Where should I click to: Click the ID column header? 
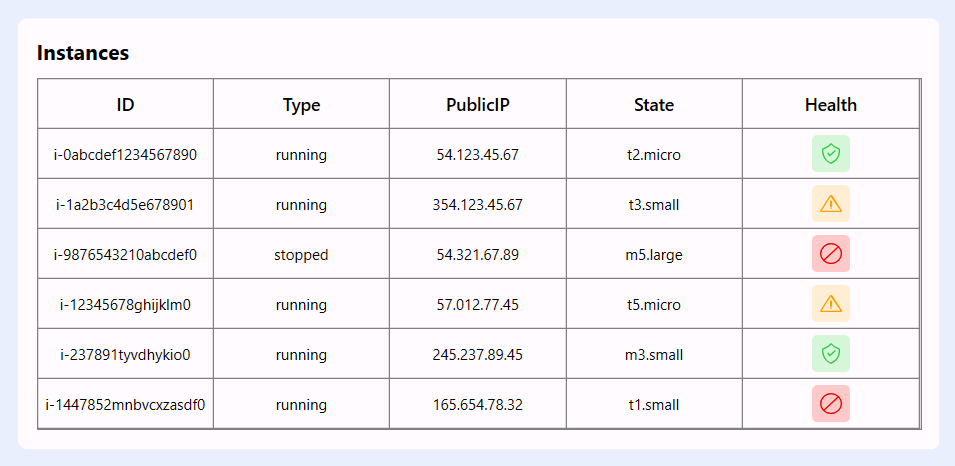pos(125,104)
